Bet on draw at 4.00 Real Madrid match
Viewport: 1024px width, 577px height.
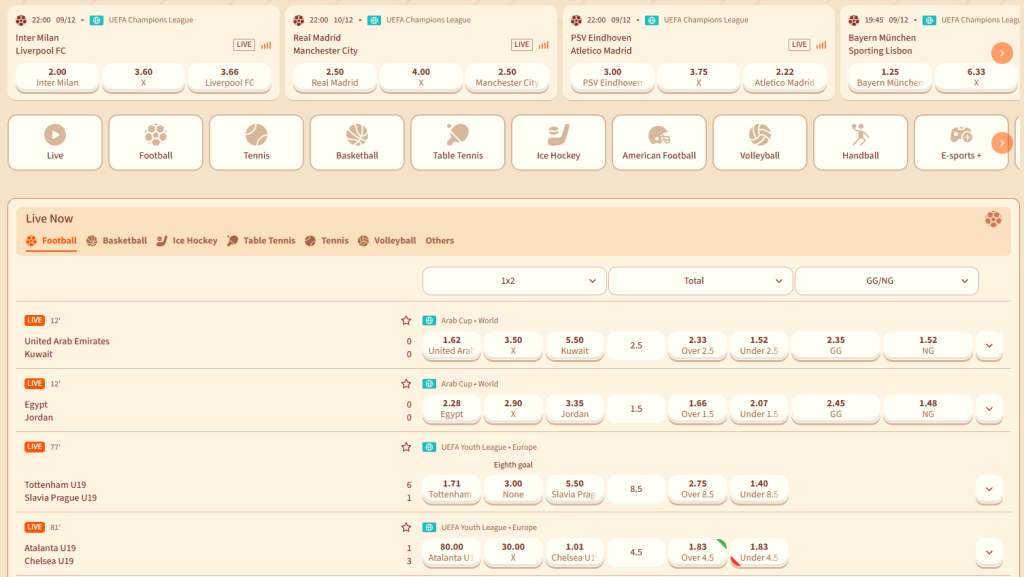[x=421, y=77]
